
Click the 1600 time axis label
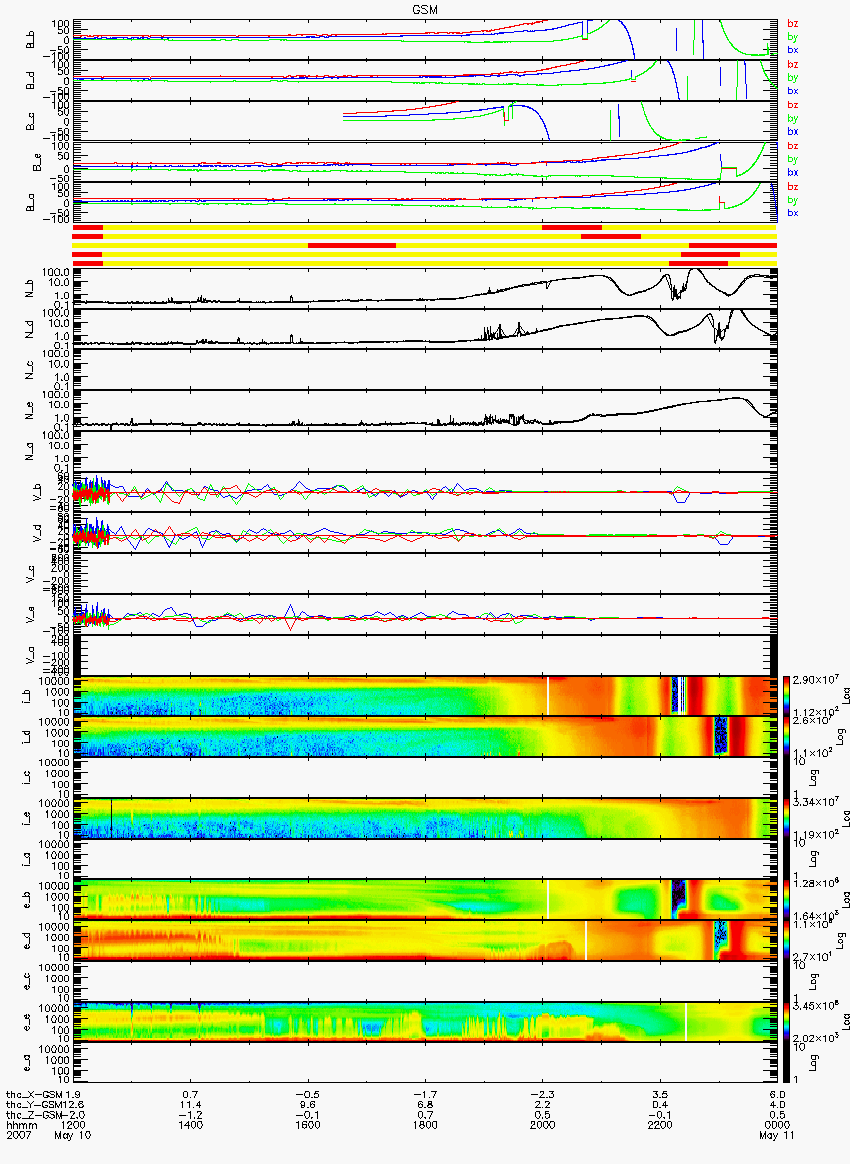tap(308, 1125)
